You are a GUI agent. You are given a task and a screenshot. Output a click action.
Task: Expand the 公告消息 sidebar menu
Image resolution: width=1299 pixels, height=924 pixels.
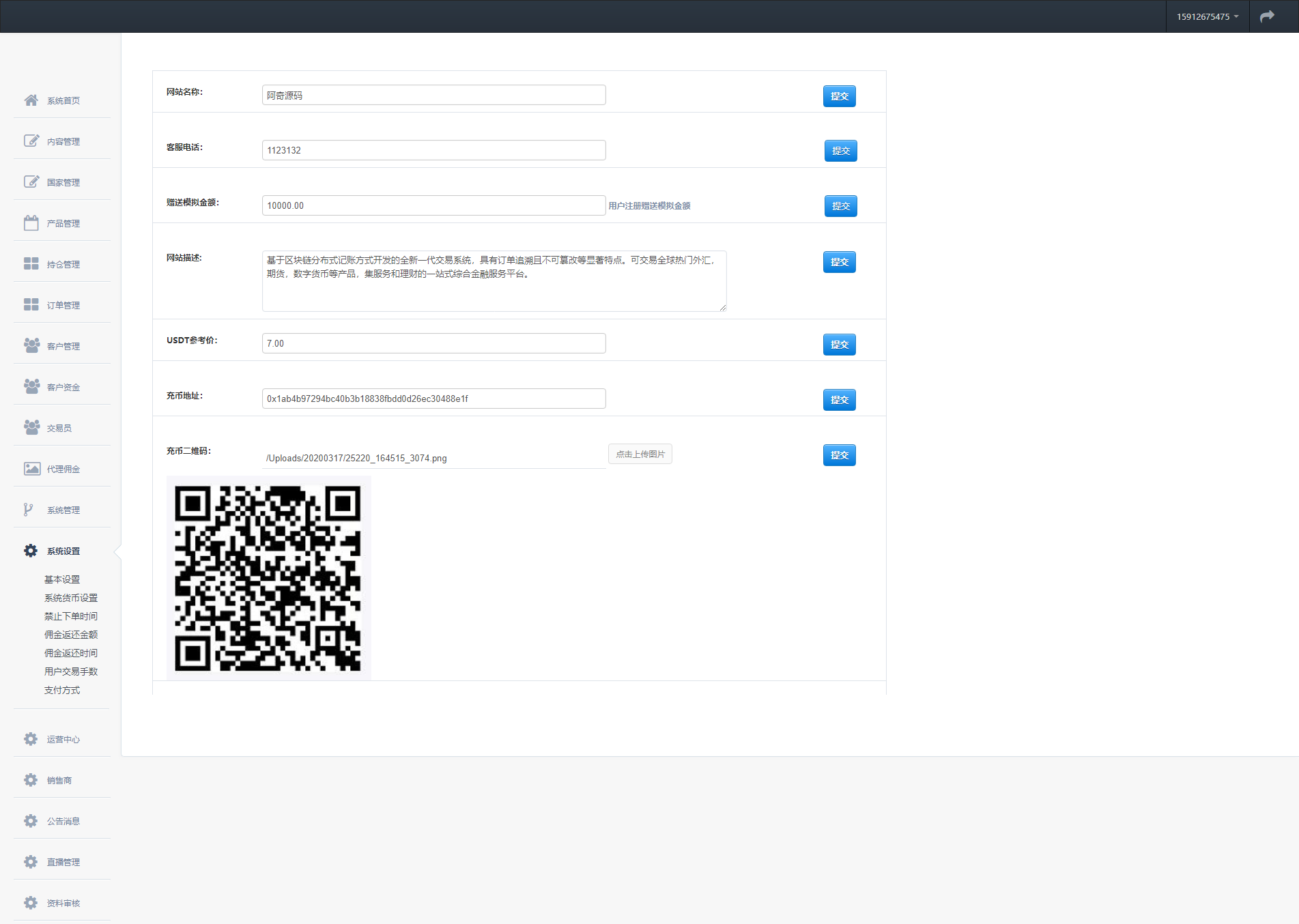pyautogui.click(x=63, y=821)
